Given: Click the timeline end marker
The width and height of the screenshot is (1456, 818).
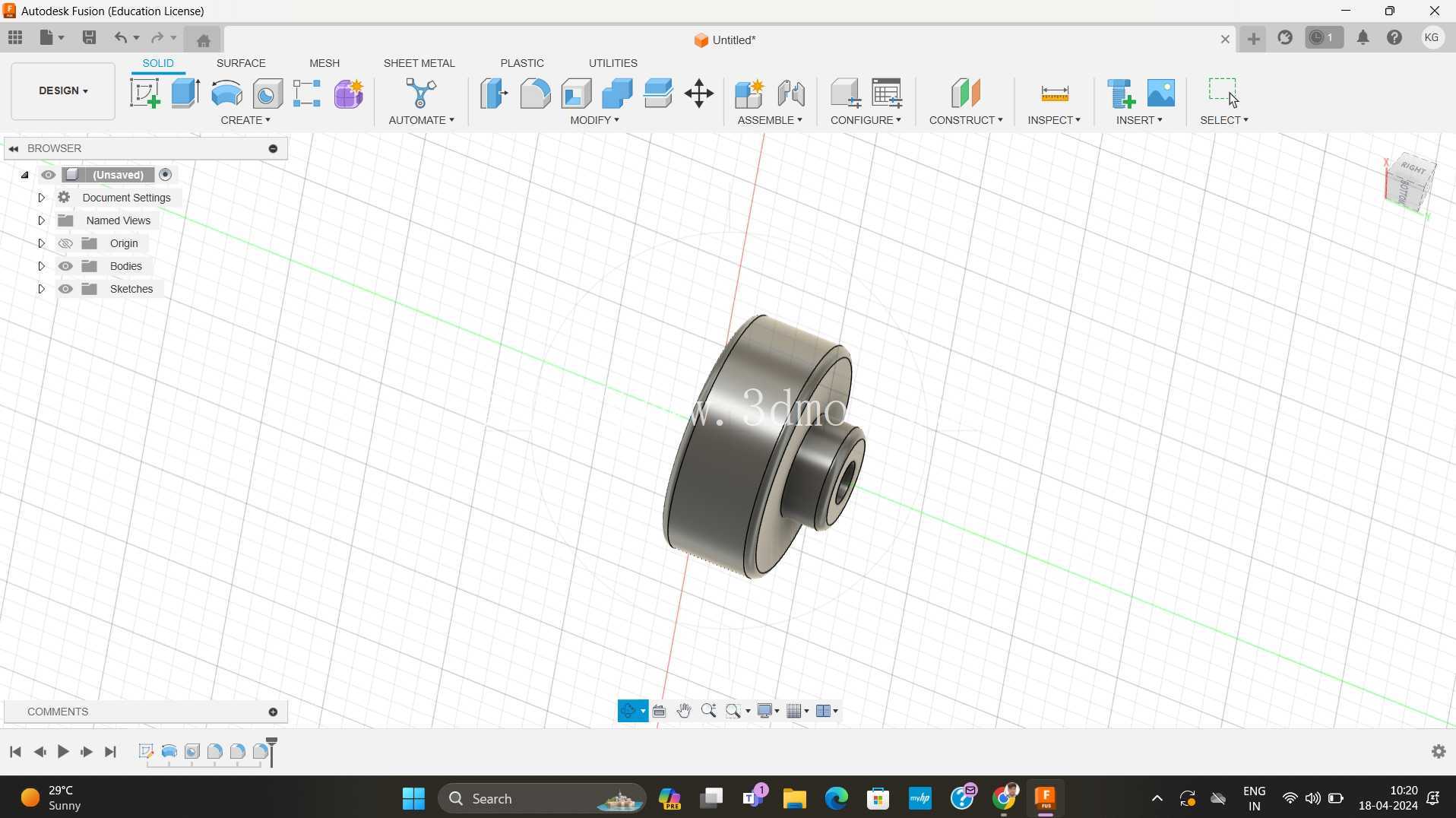Looking at the screenshot, I should [272, 751].
